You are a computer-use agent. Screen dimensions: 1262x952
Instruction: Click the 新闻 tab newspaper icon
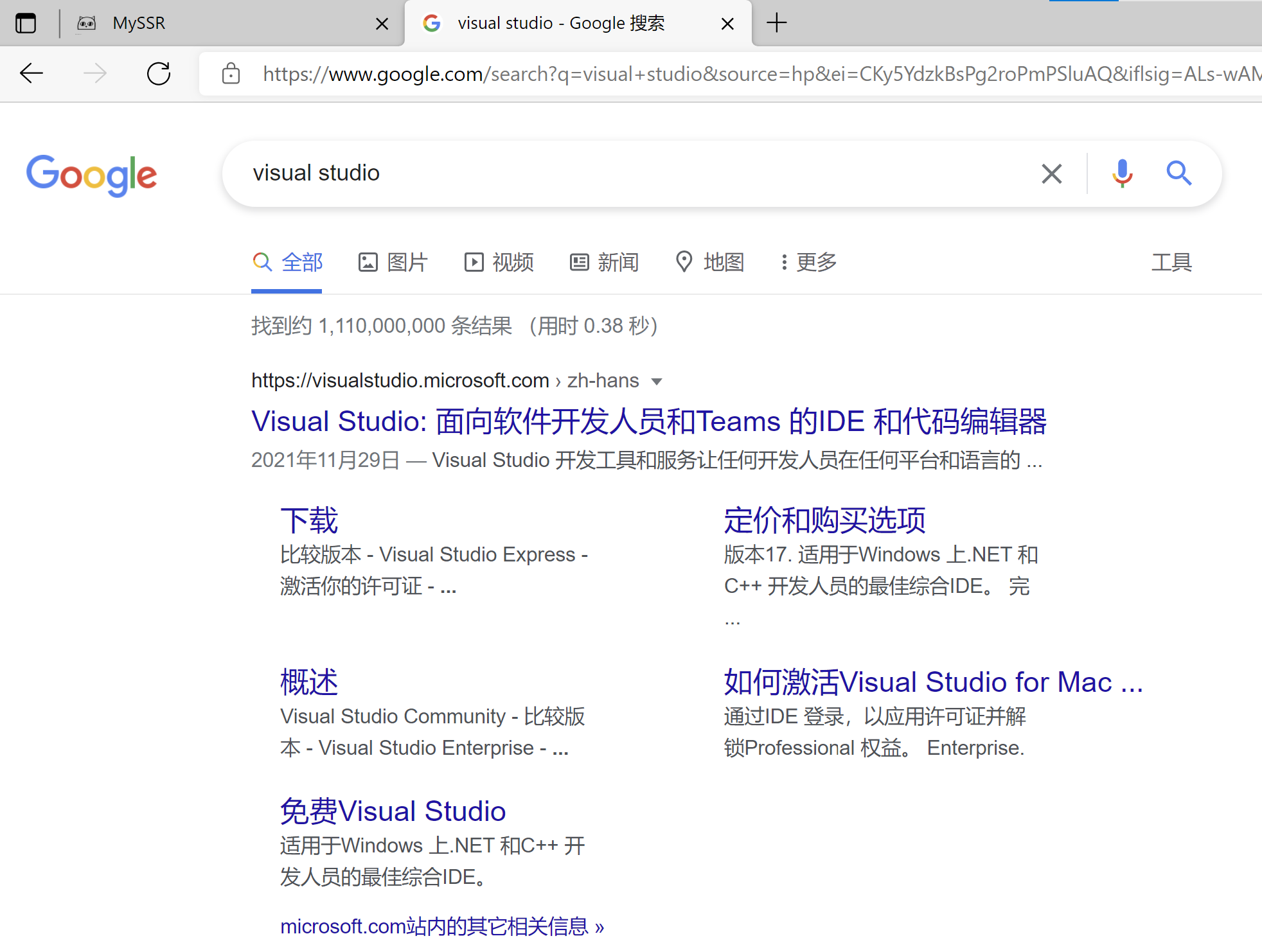[579, 263]
